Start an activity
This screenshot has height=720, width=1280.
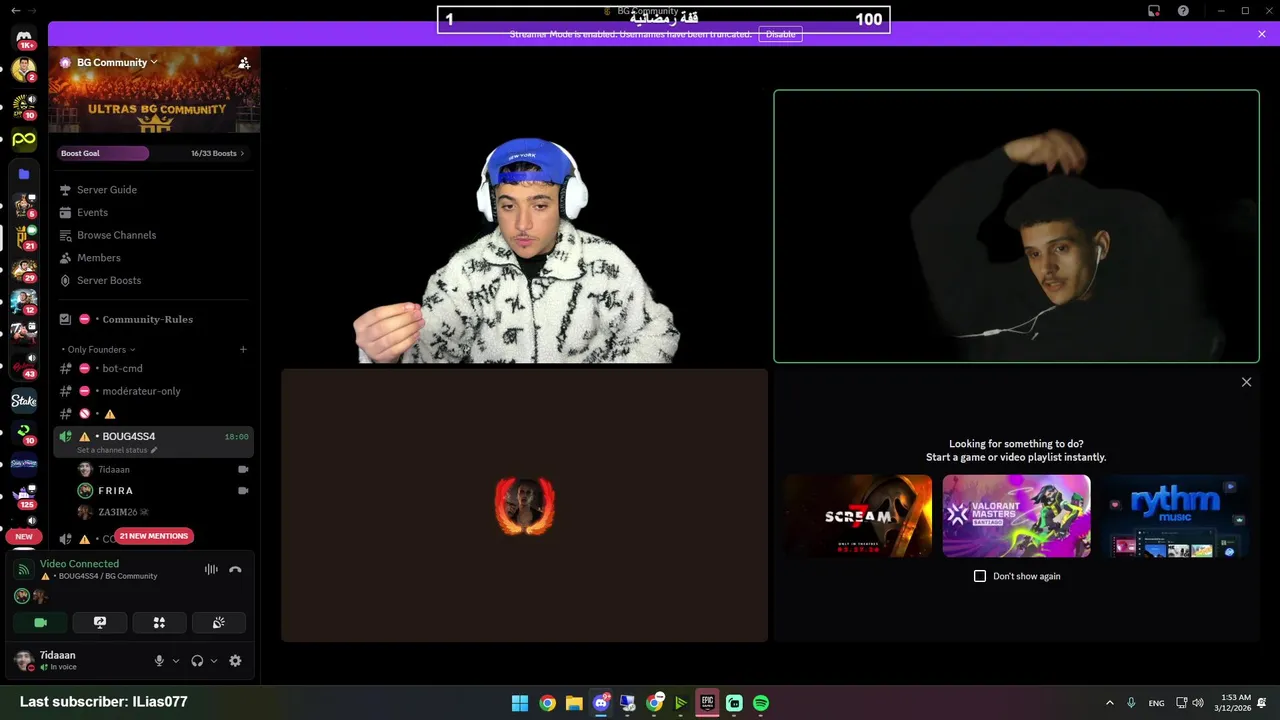tap(159, 622)
